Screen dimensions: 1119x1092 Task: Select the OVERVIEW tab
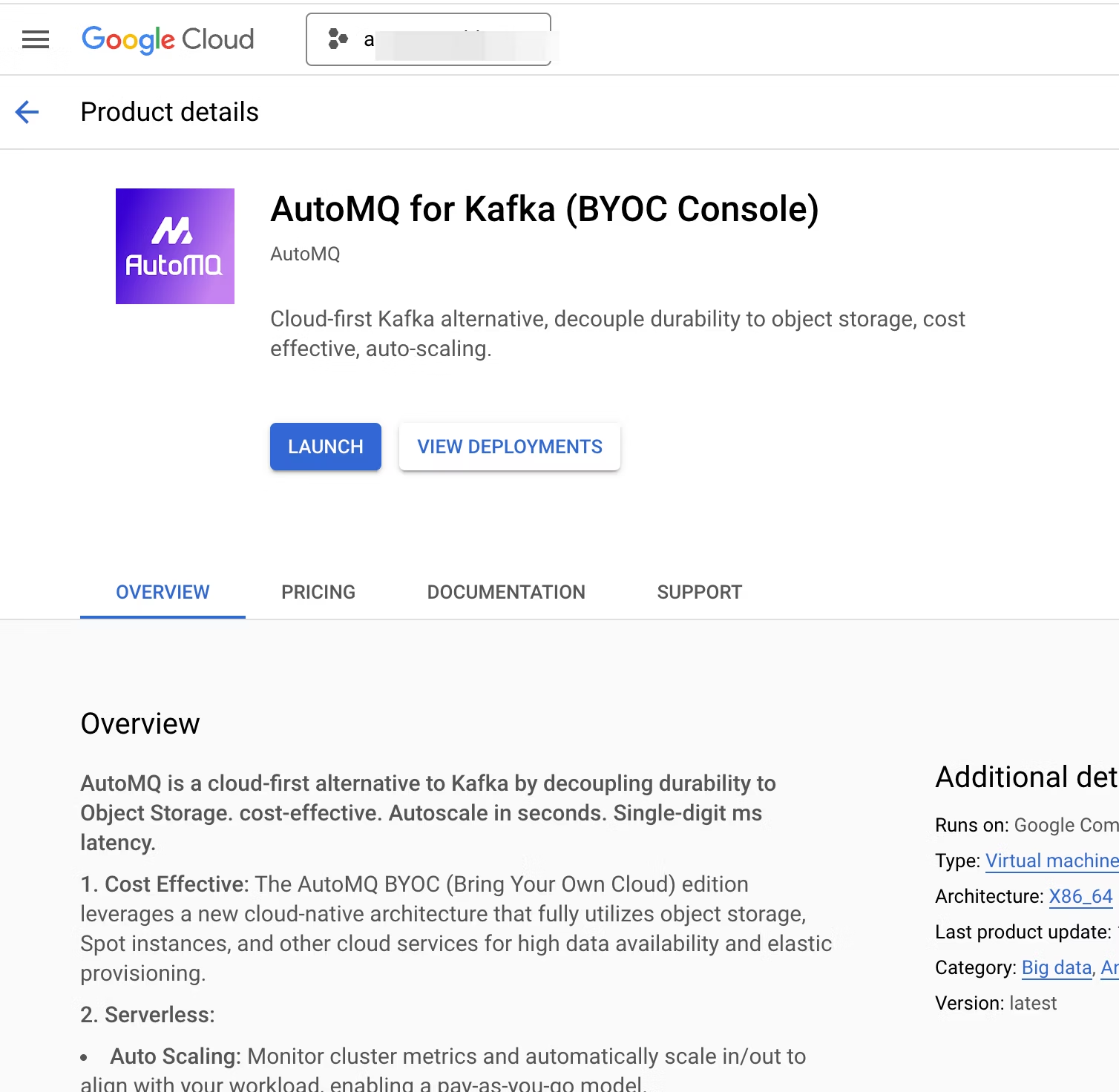click(x=163, y=592)
